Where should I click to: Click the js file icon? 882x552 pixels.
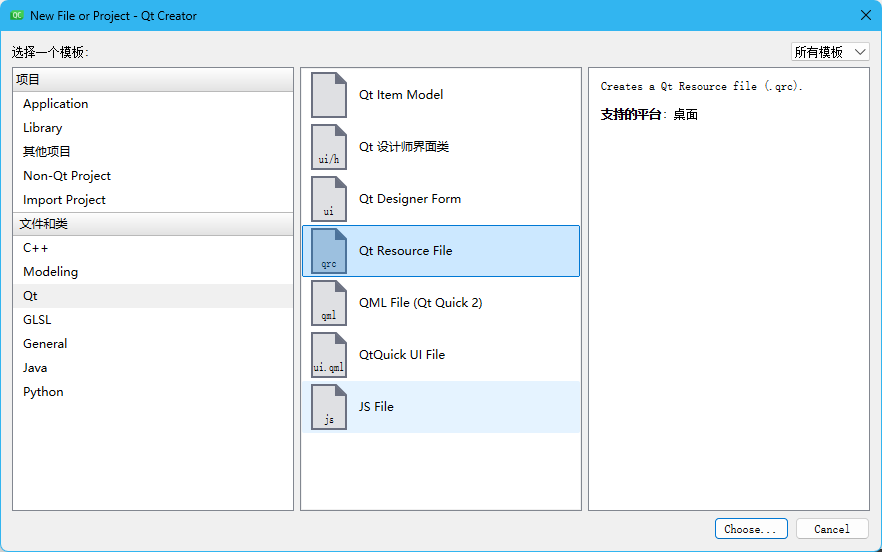[x=328, y=407]
